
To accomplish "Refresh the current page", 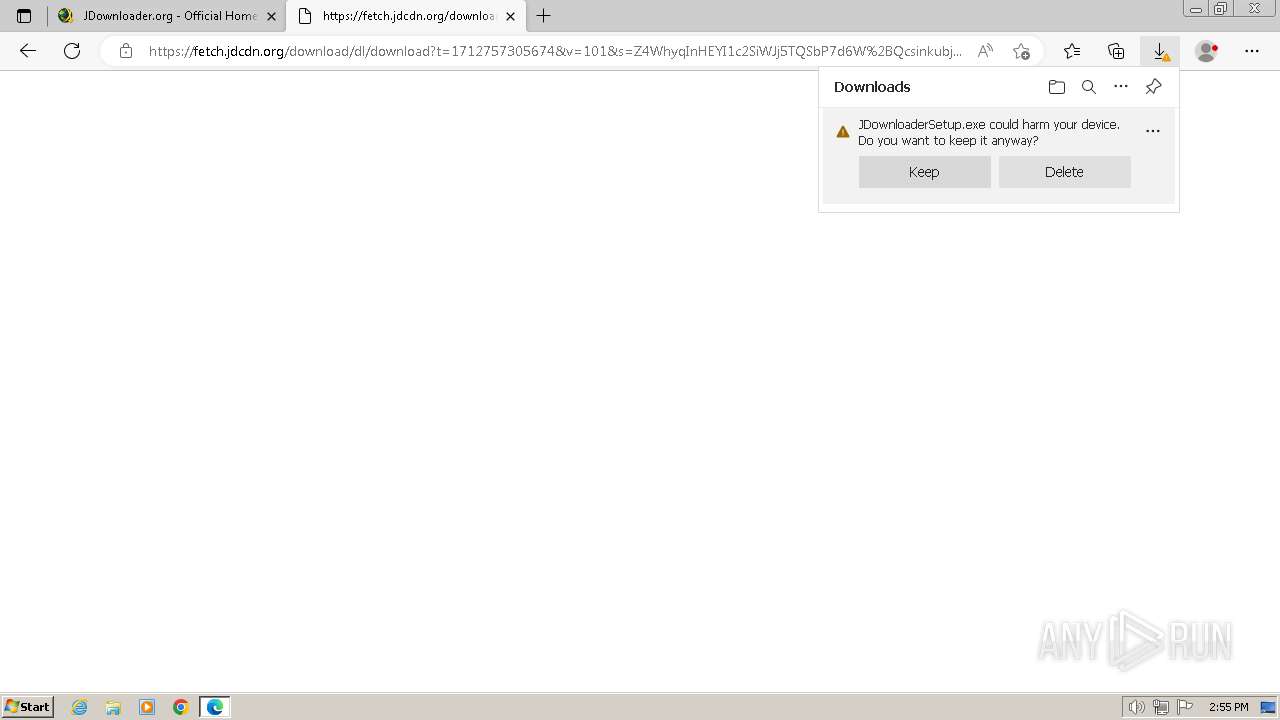I will pos(72,51).
